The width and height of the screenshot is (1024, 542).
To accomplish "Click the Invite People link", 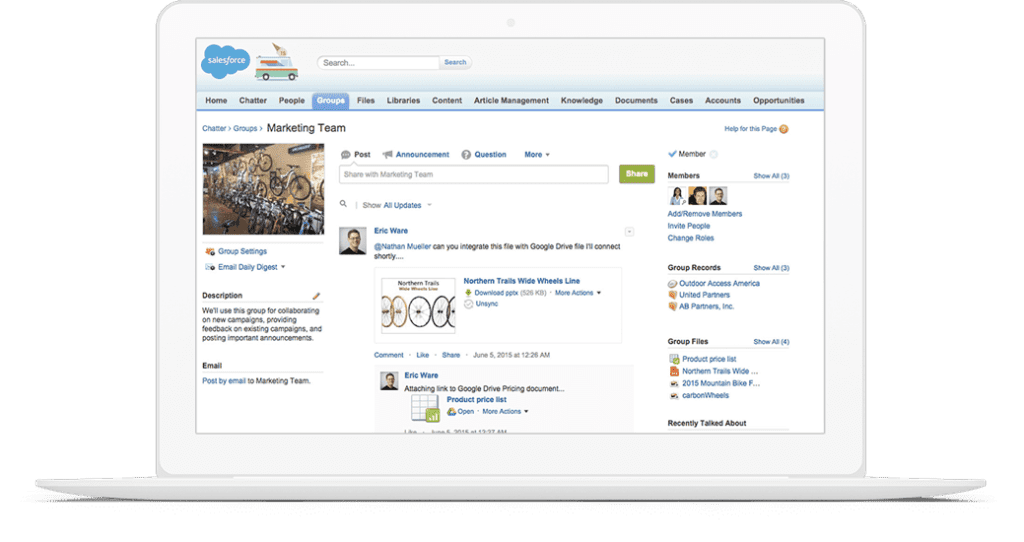I will 688,226.
